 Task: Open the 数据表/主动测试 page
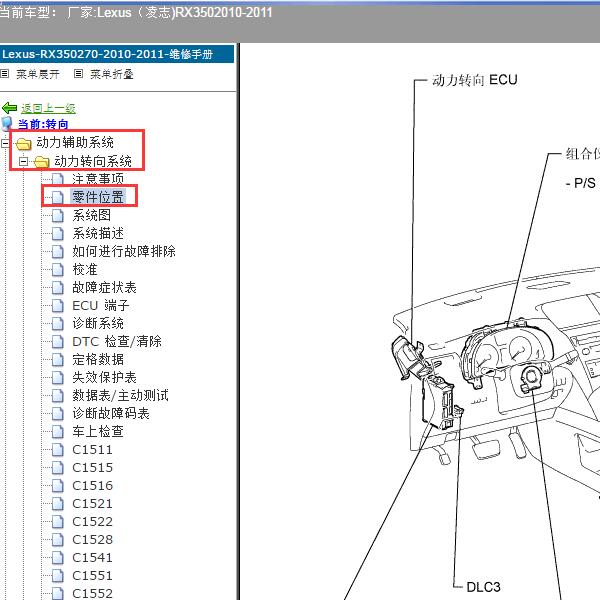(120, 395)
